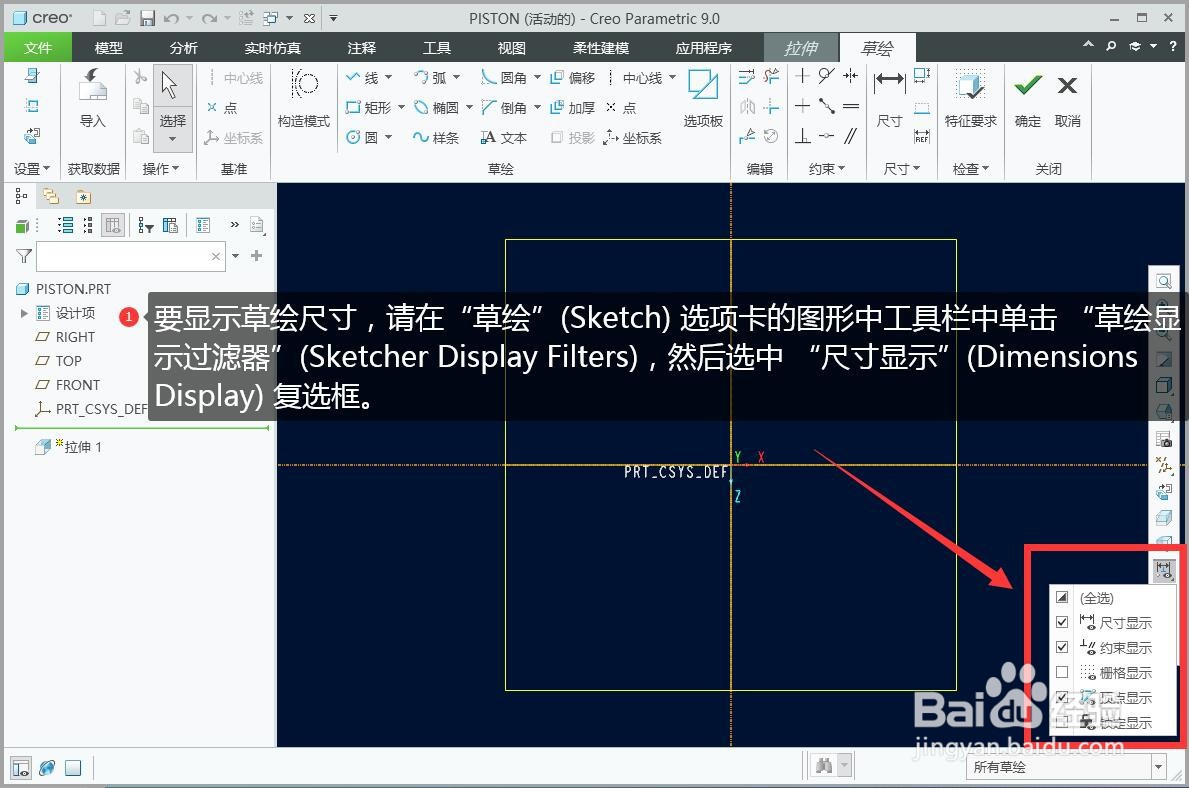The width and height of the screenshot is (1189, 788).
Task: Select the RIGHT datum plane in tree
Action: 66,337
